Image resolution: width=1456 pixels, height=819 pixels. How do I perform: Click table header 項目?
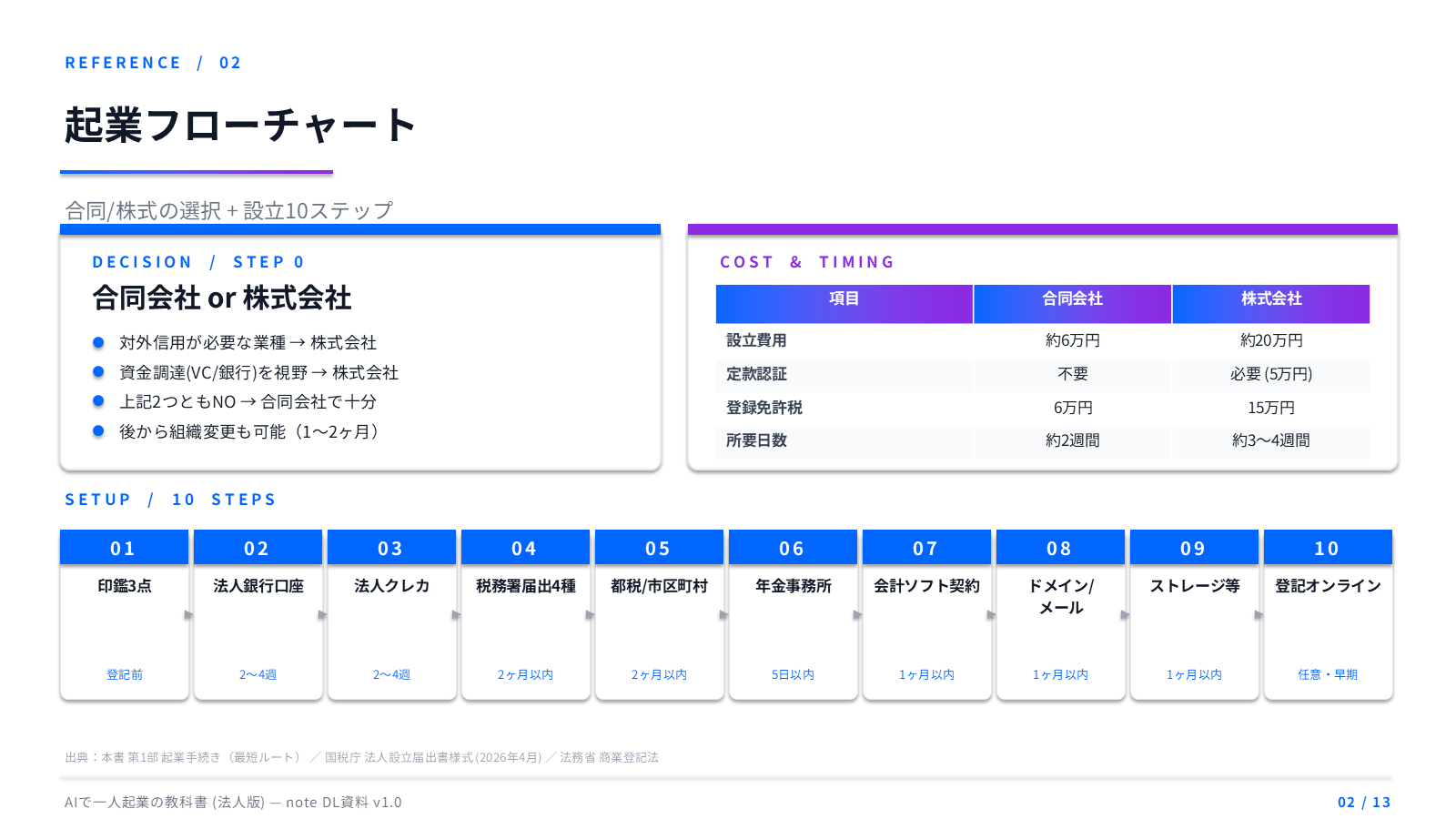click(x=844, y=304)
